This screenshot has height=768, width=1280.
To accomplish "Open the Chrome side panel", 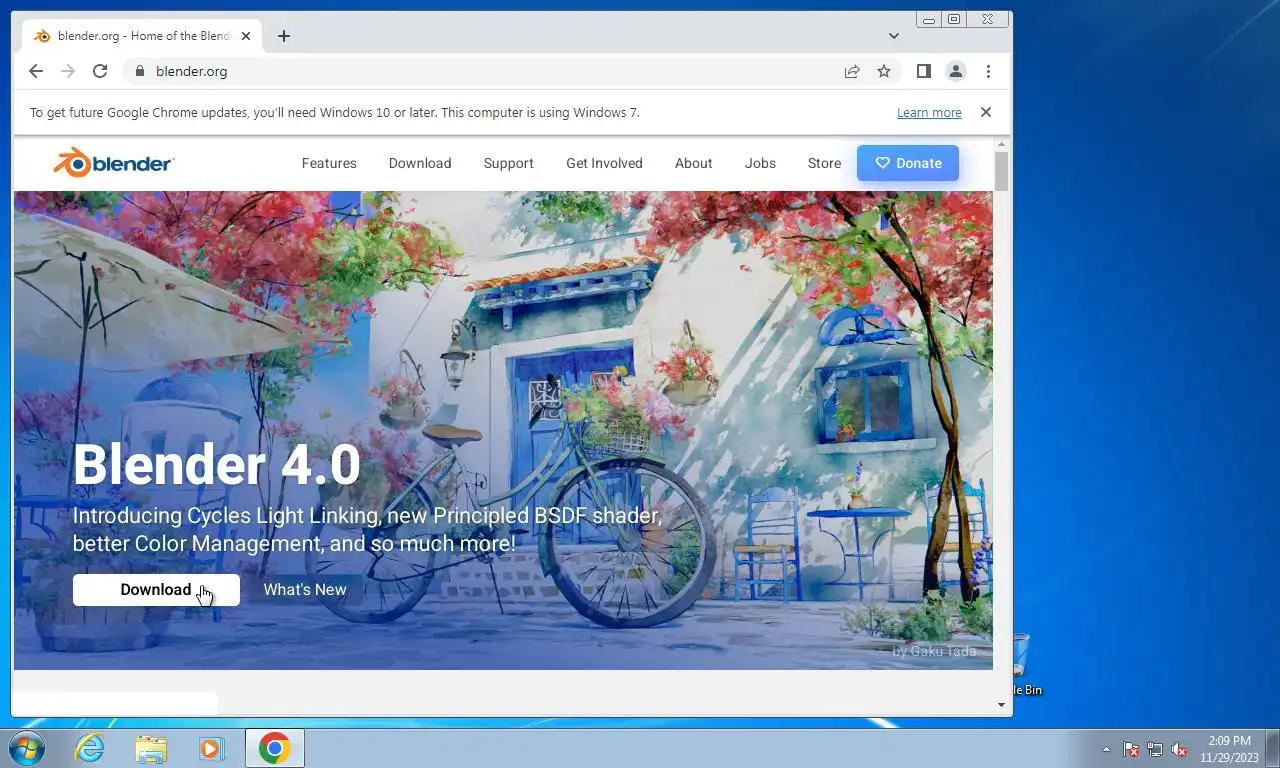I will click(x=924, y=71).
